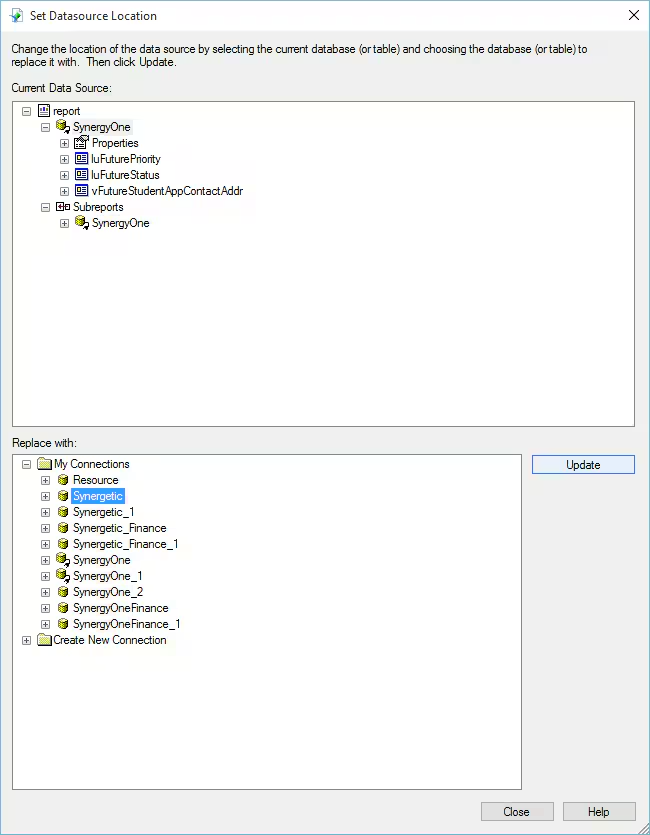Select the 'Subreports' label
This screenshot has width=650, height=835.
98,207
